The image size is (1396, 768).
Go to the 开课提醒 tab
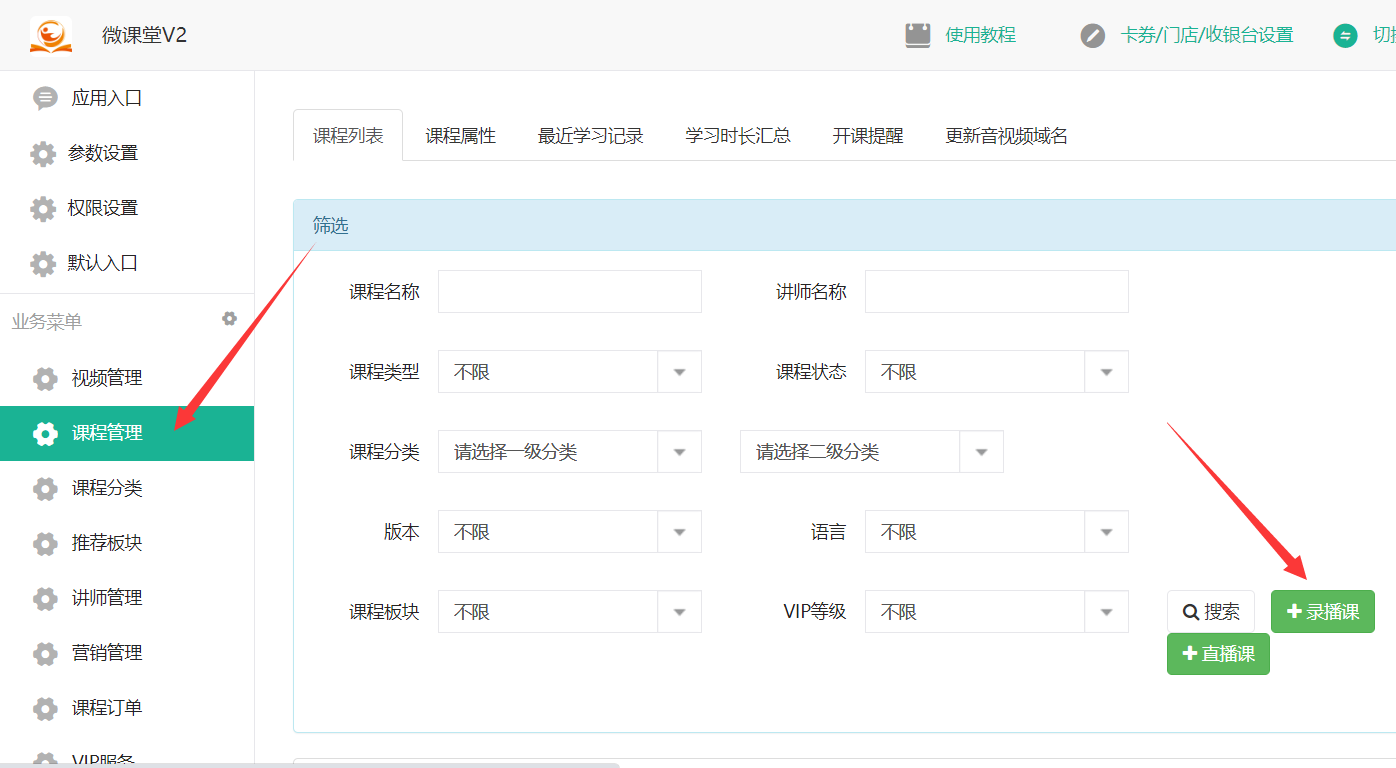click(868, 136)
